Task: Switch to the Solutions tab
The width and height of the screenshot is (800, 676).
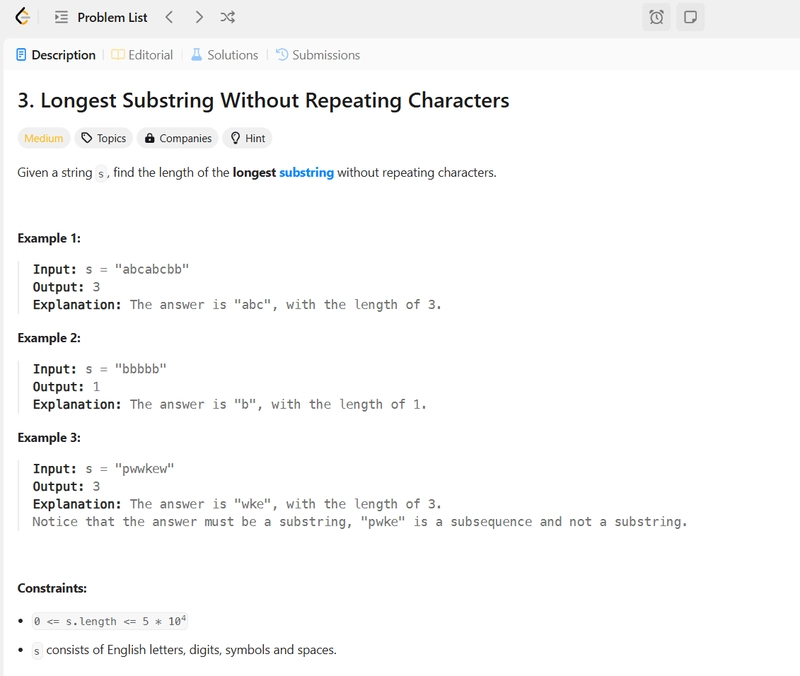Action: (x=224, y=55)
